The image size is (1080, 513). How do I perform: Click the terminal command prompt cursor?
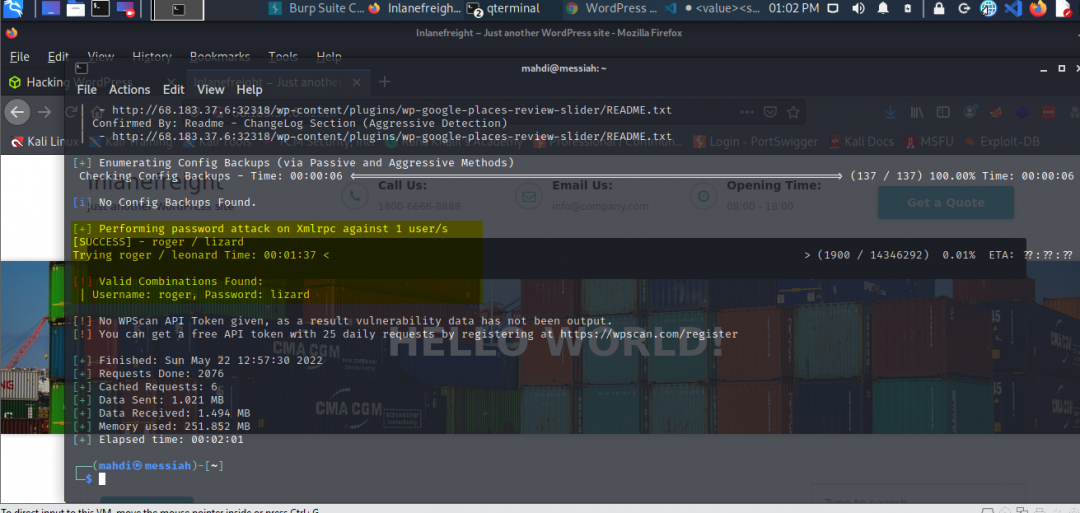pos(102,479)
